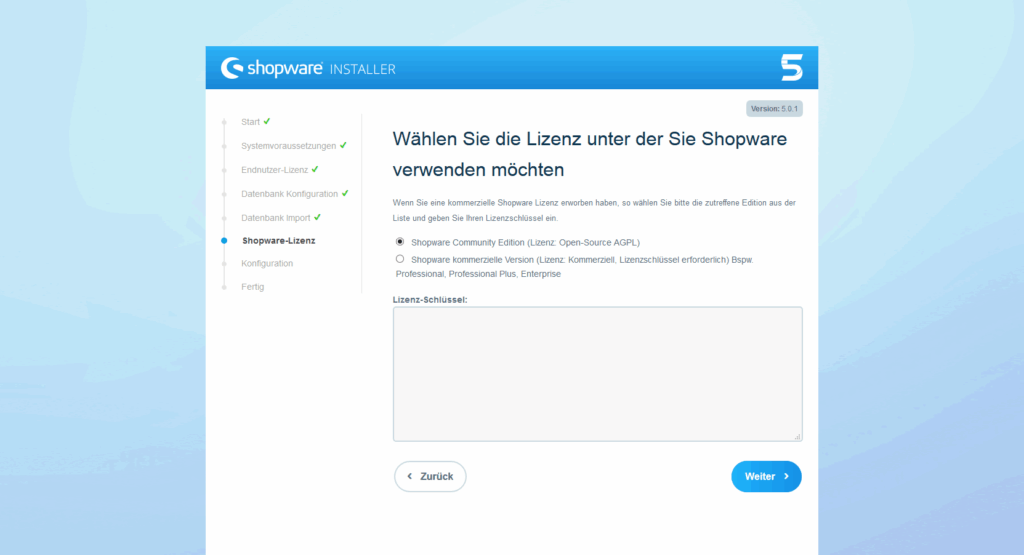
Task: Click the blue Shopware-Lizenz step bullet
Action: 224,241
